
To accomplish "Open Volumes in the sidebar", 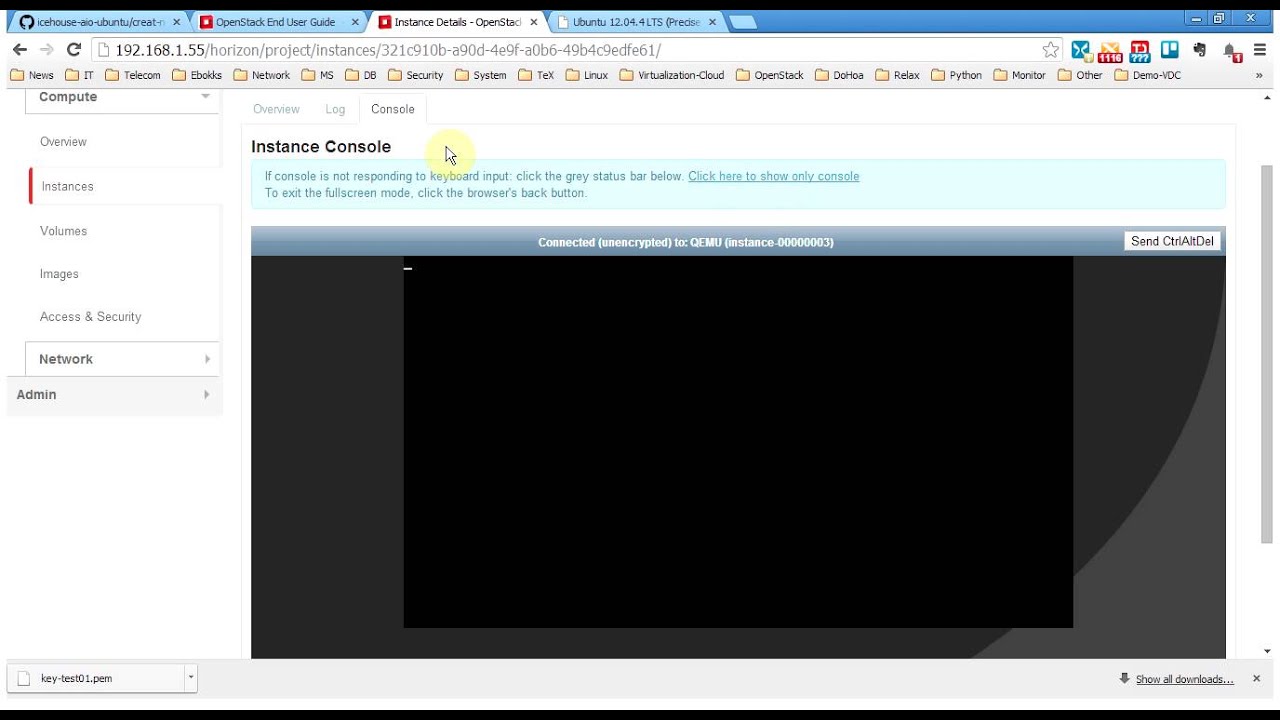I will (x=63, y=231).
